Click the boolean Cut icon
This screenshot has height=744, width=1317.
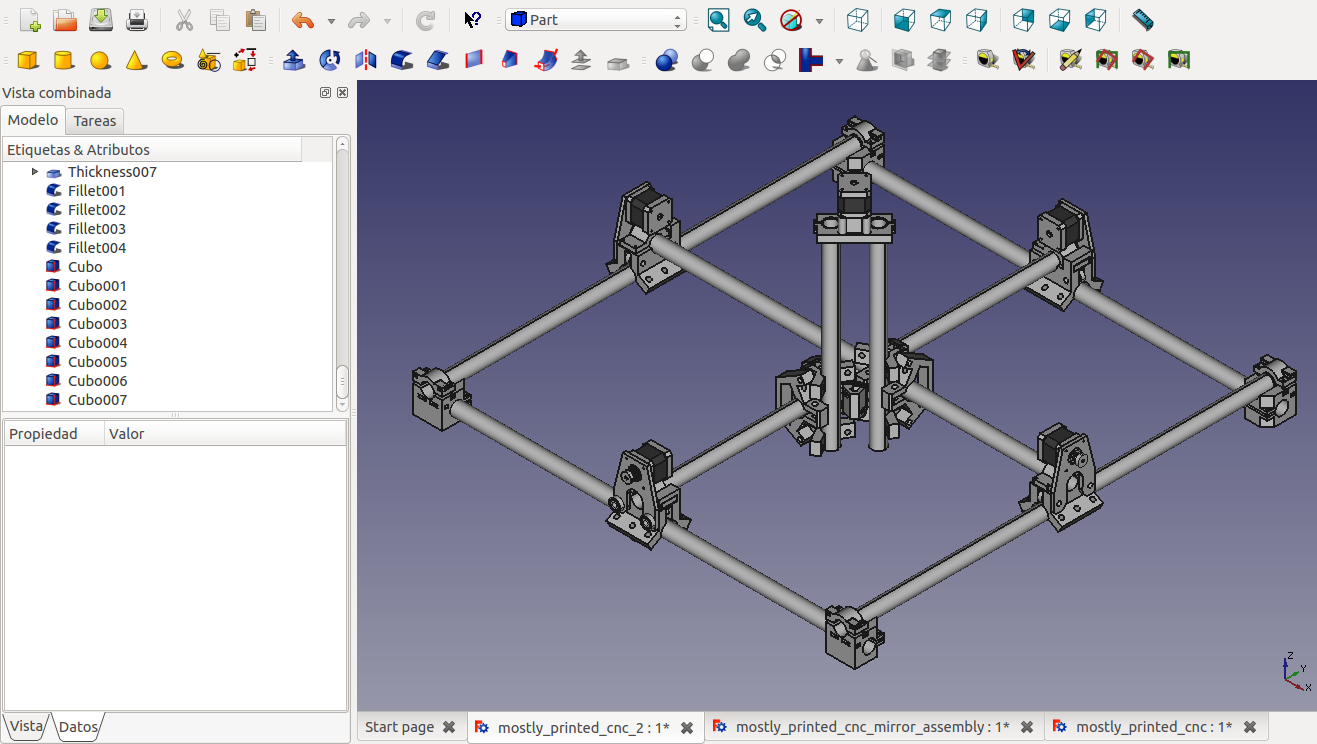tap(703, 61)
